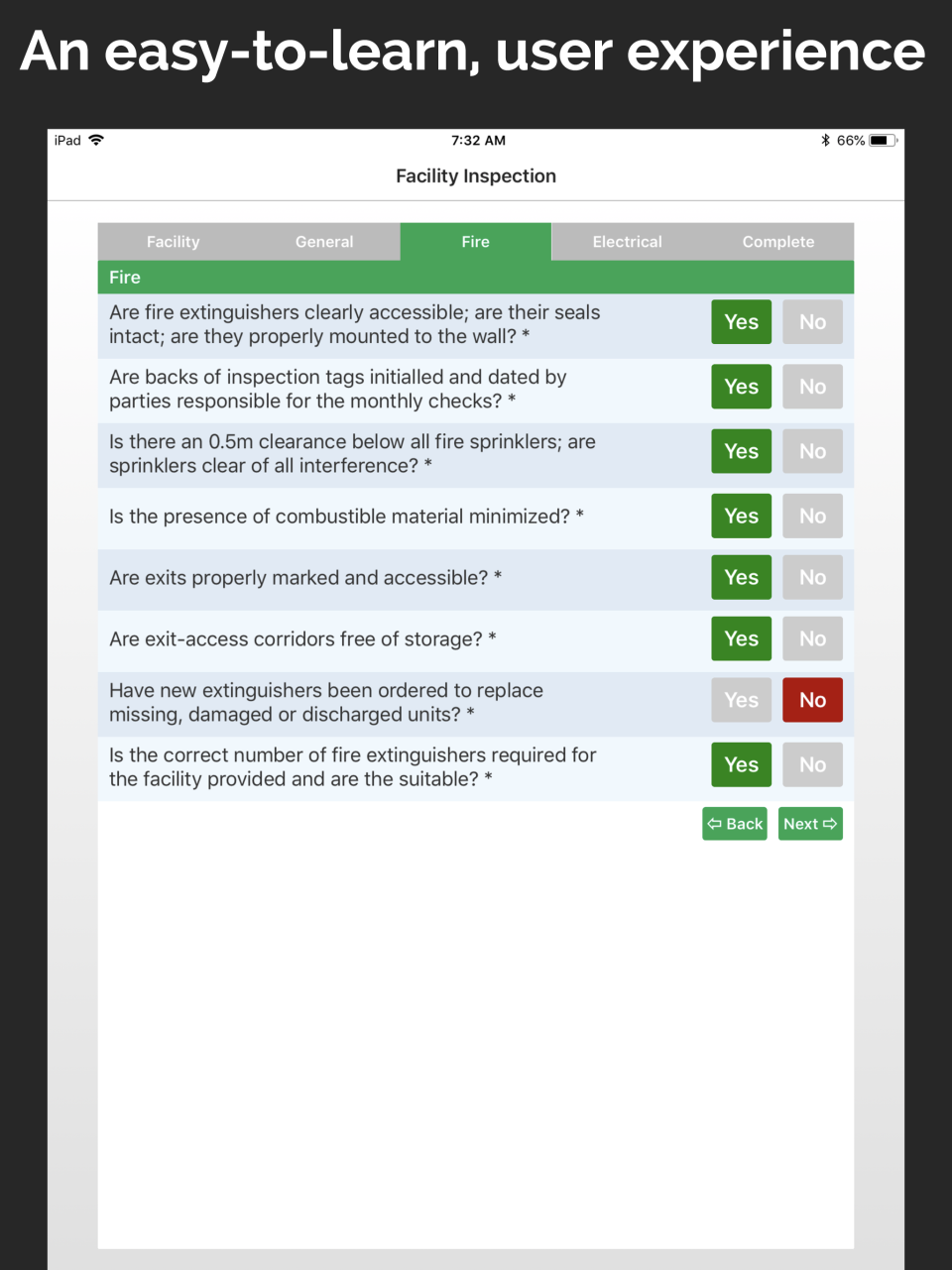Select the Electrical tab
The image size is (952, 1270).
(x=627, y=241)
